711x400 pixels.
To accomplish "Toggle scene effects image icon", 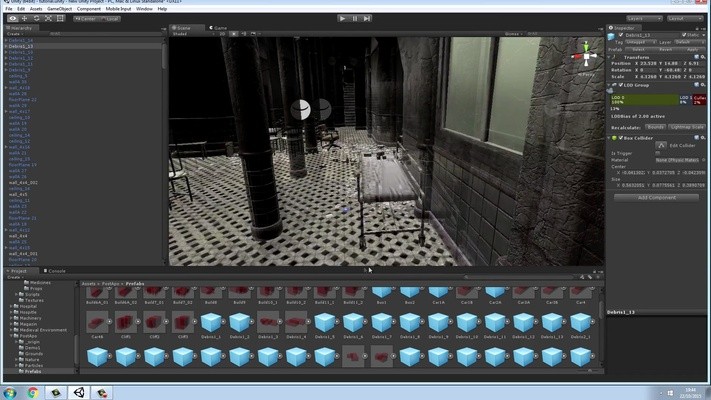I will point(253,34).
